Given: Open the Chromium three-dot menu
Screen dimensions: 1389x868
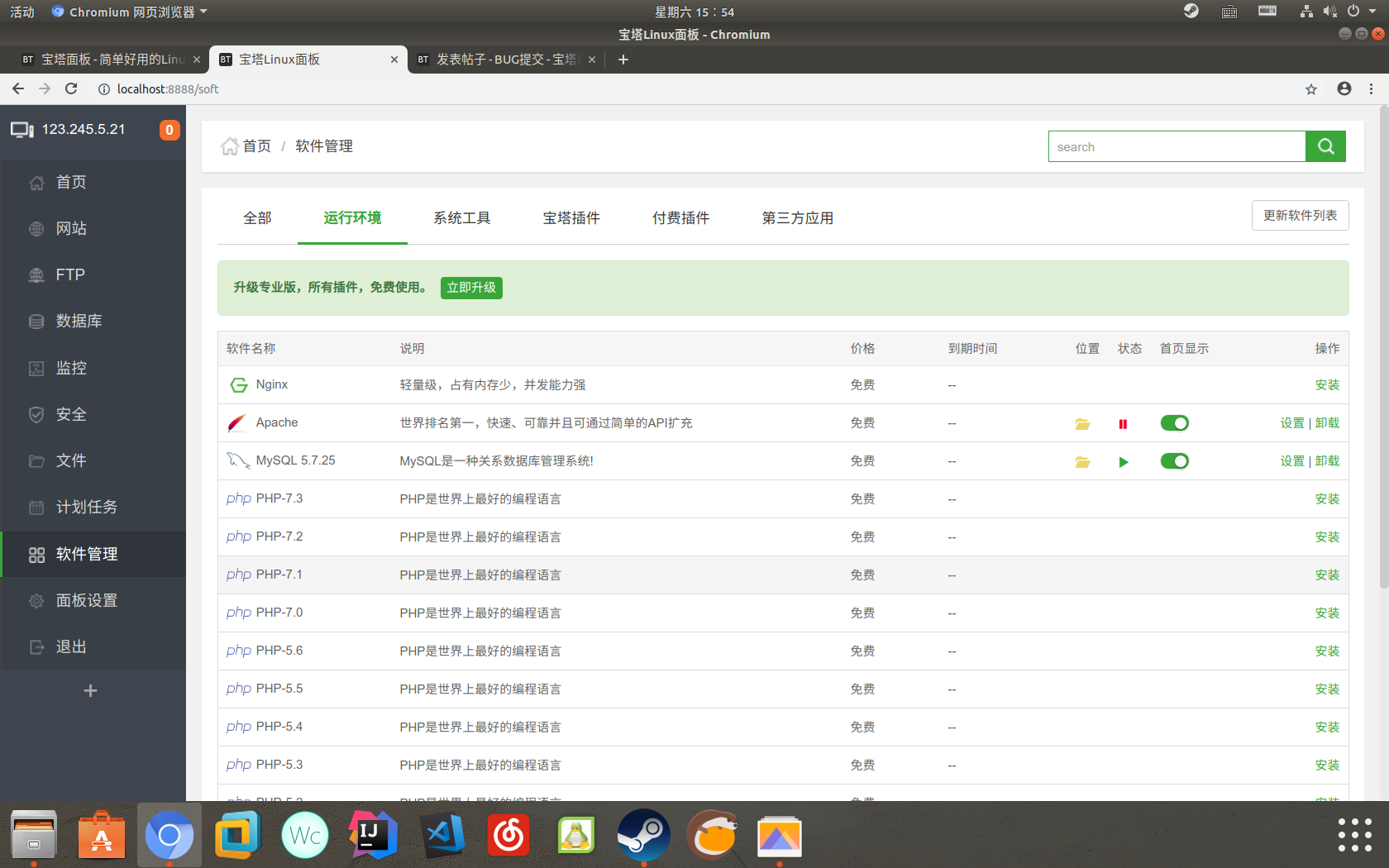Looking at the screenshot, I should point(1371,88).
